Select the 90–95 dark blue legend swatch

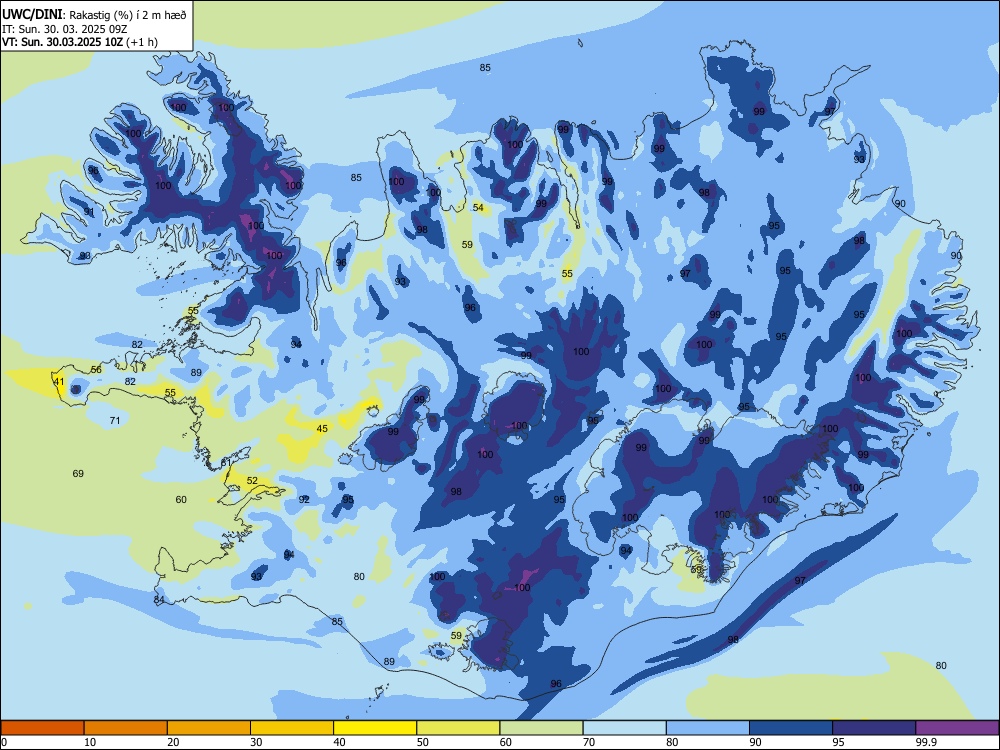[x=791, y=728]
